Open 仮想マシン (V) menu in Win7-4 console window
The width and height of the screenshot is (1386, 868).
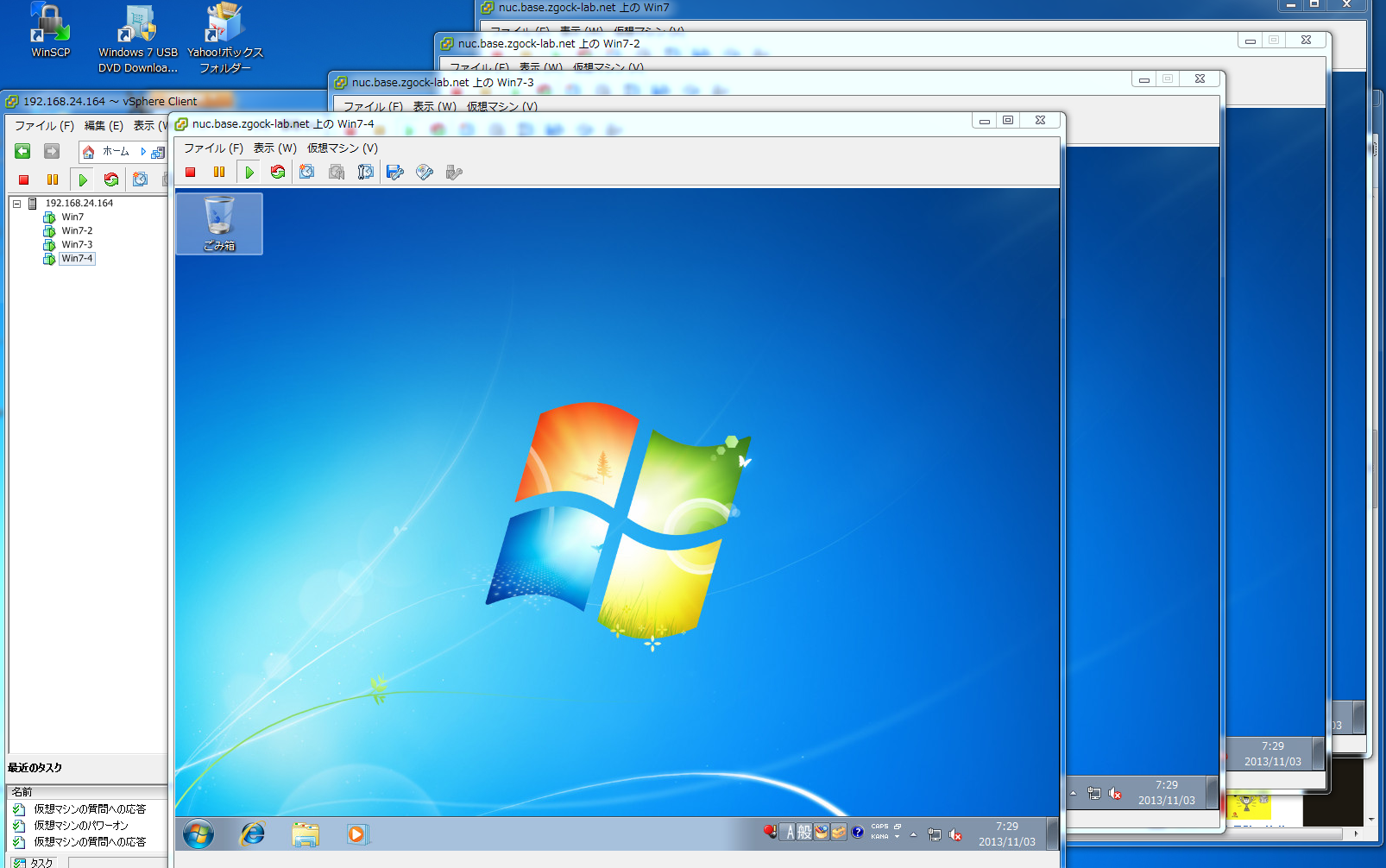tap(343, 148)
